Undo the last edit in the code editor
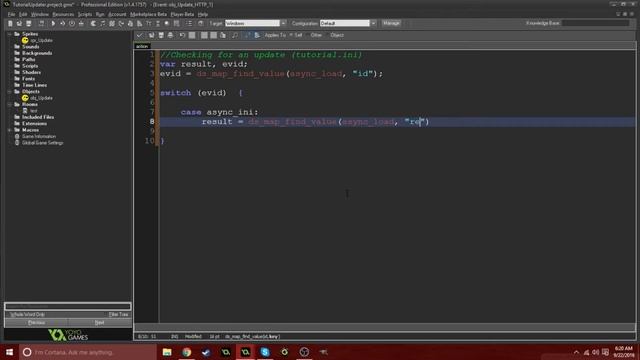The image size is (640, 360). [182, 35]
